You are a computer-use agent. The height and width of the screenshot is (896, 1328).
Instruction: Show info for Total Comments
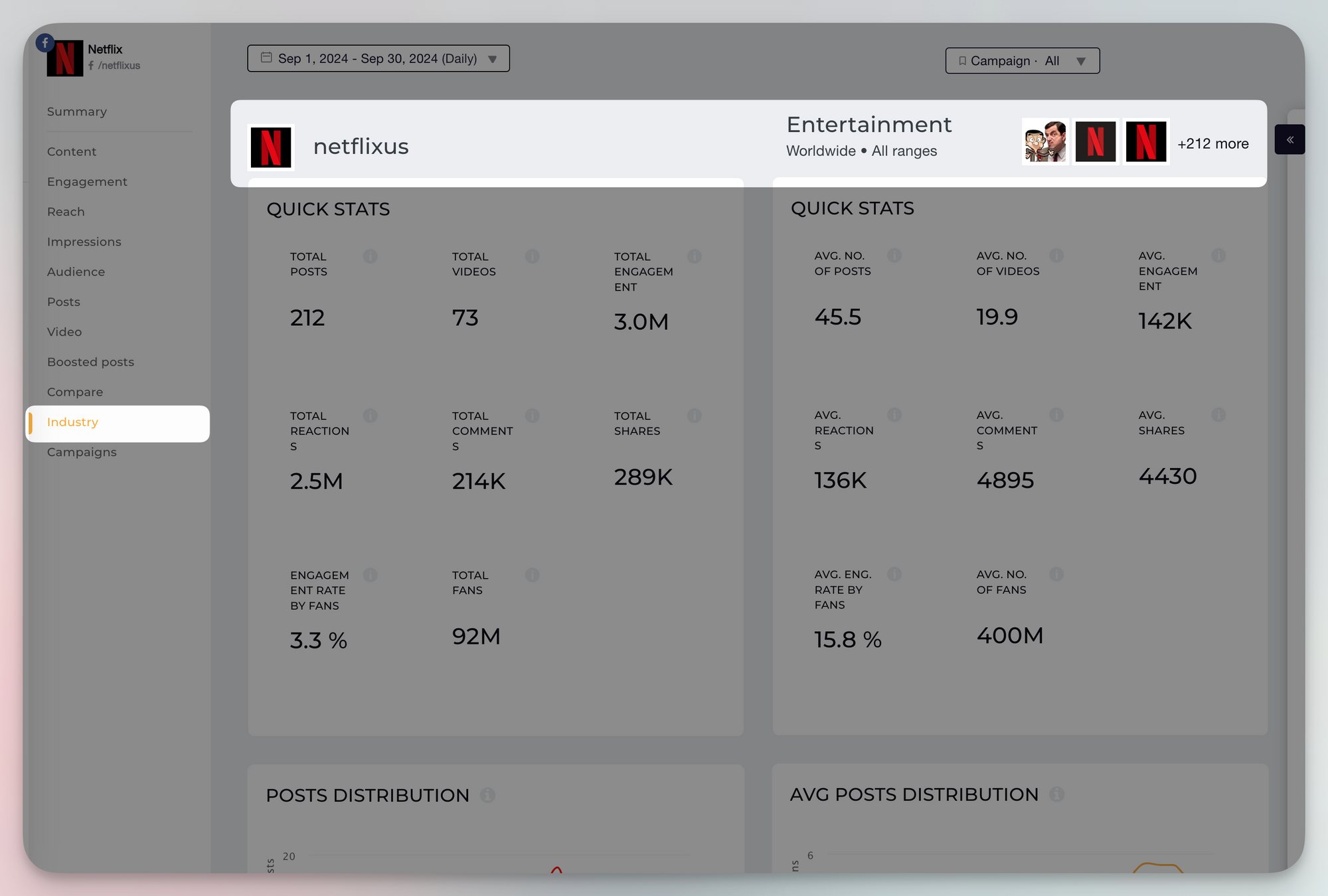(533, 415)
